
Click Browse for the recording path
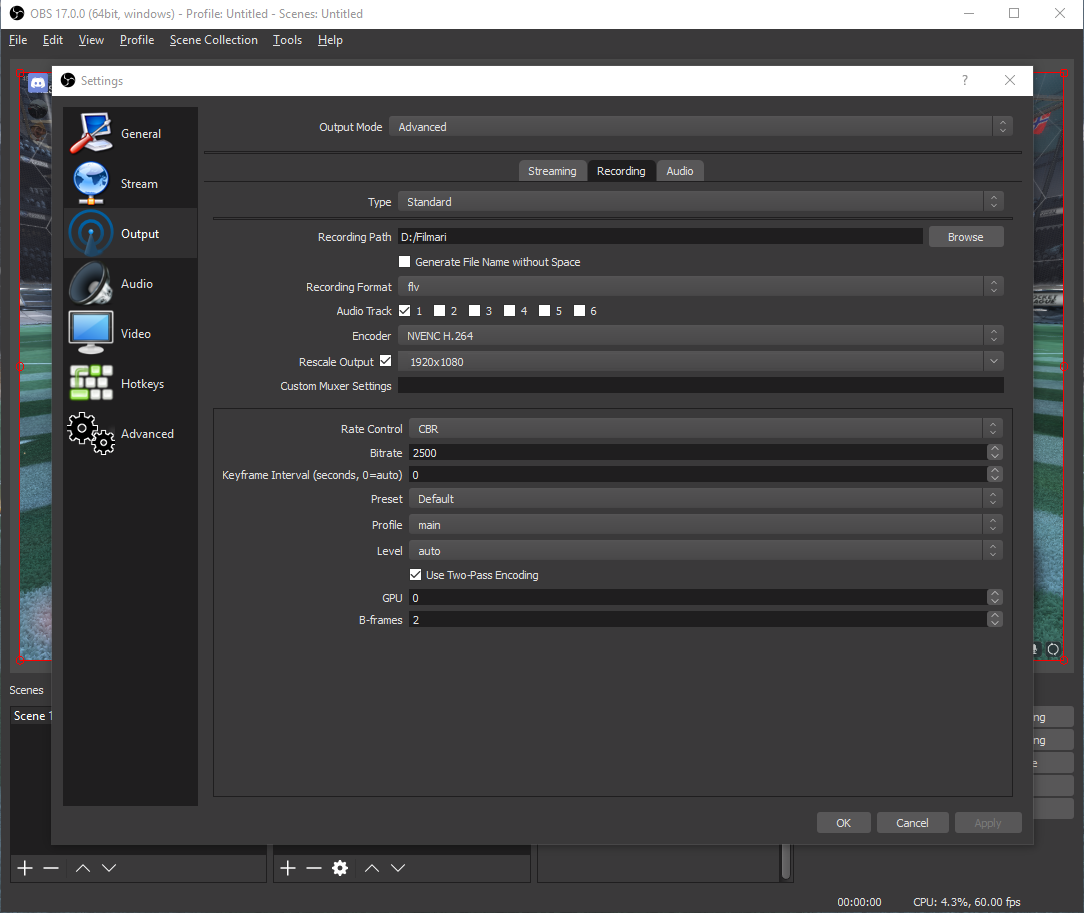click(x=965, y=236)
